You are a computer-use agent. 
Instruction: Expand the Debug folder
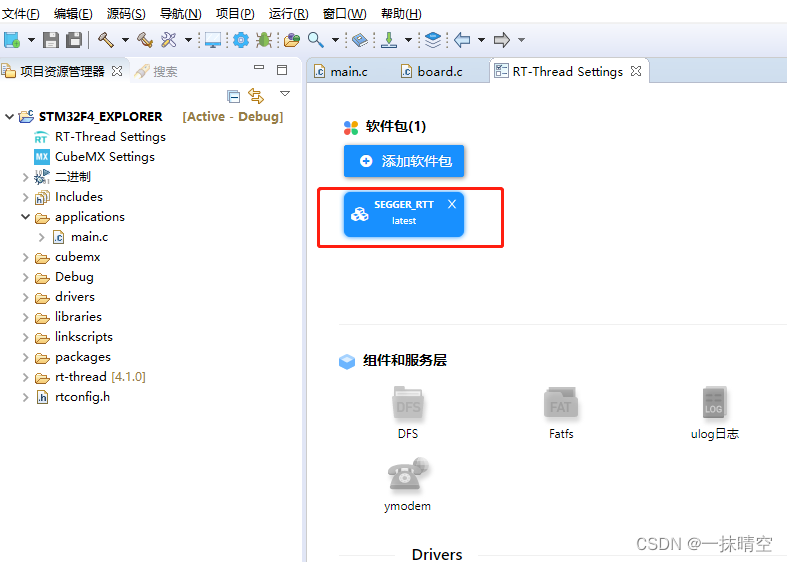coord(25,277)
